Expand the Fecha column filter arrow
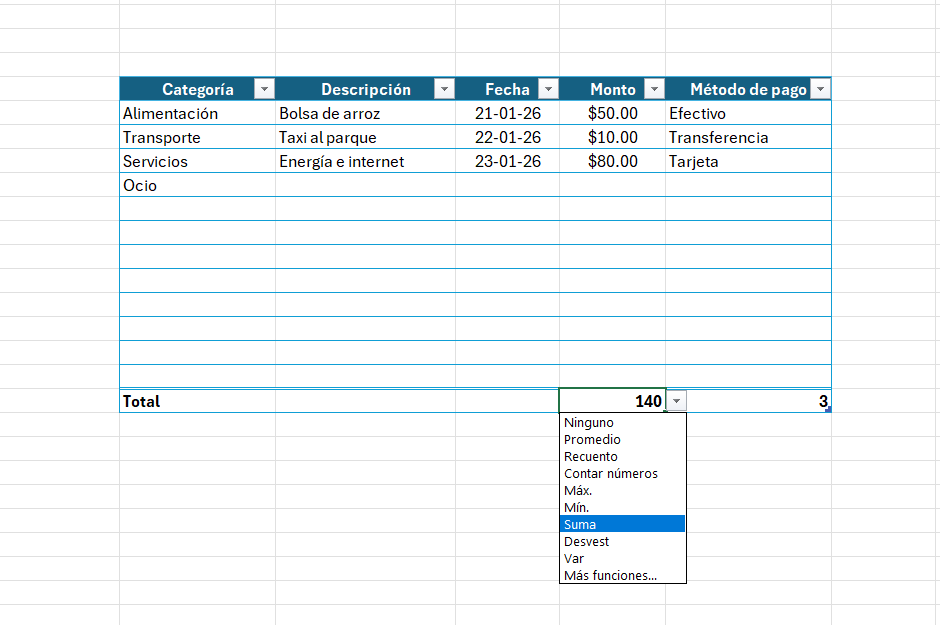 [x=547, y=90]
